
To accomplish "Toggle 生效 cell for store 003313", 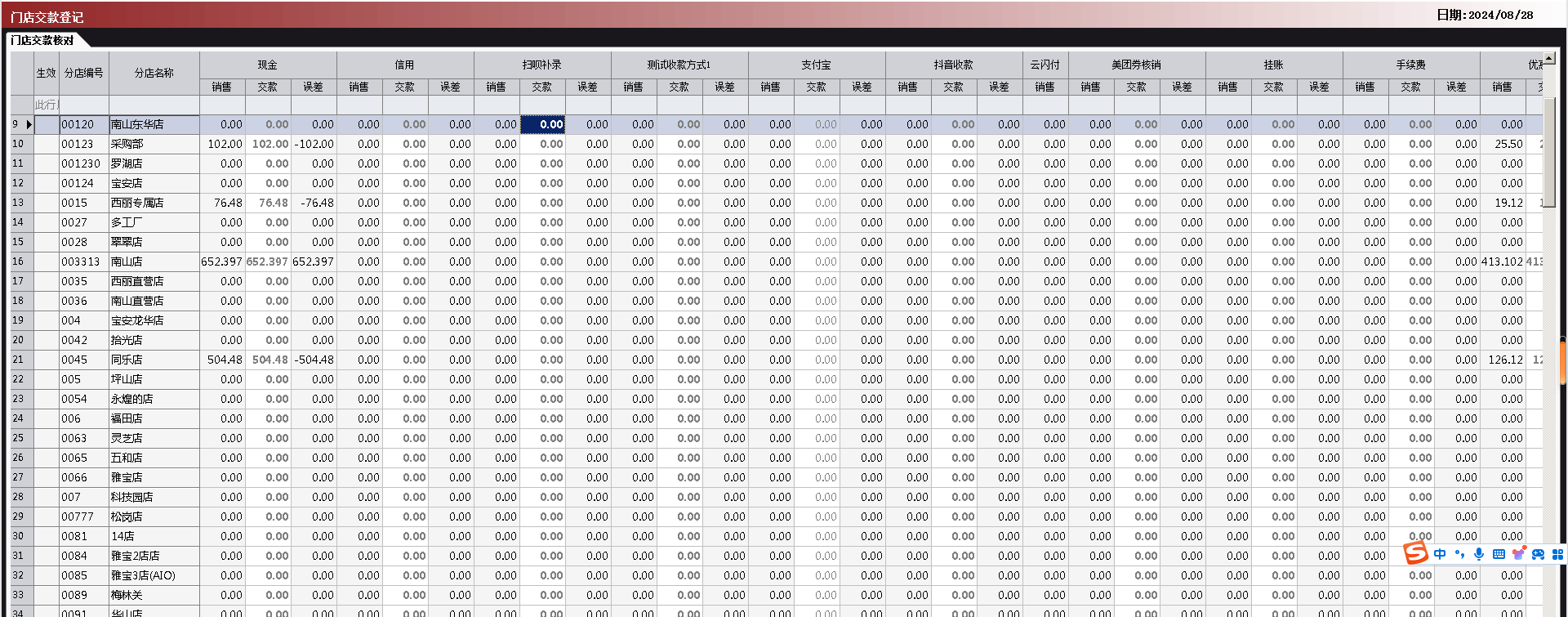I will (x=47, y=262).
